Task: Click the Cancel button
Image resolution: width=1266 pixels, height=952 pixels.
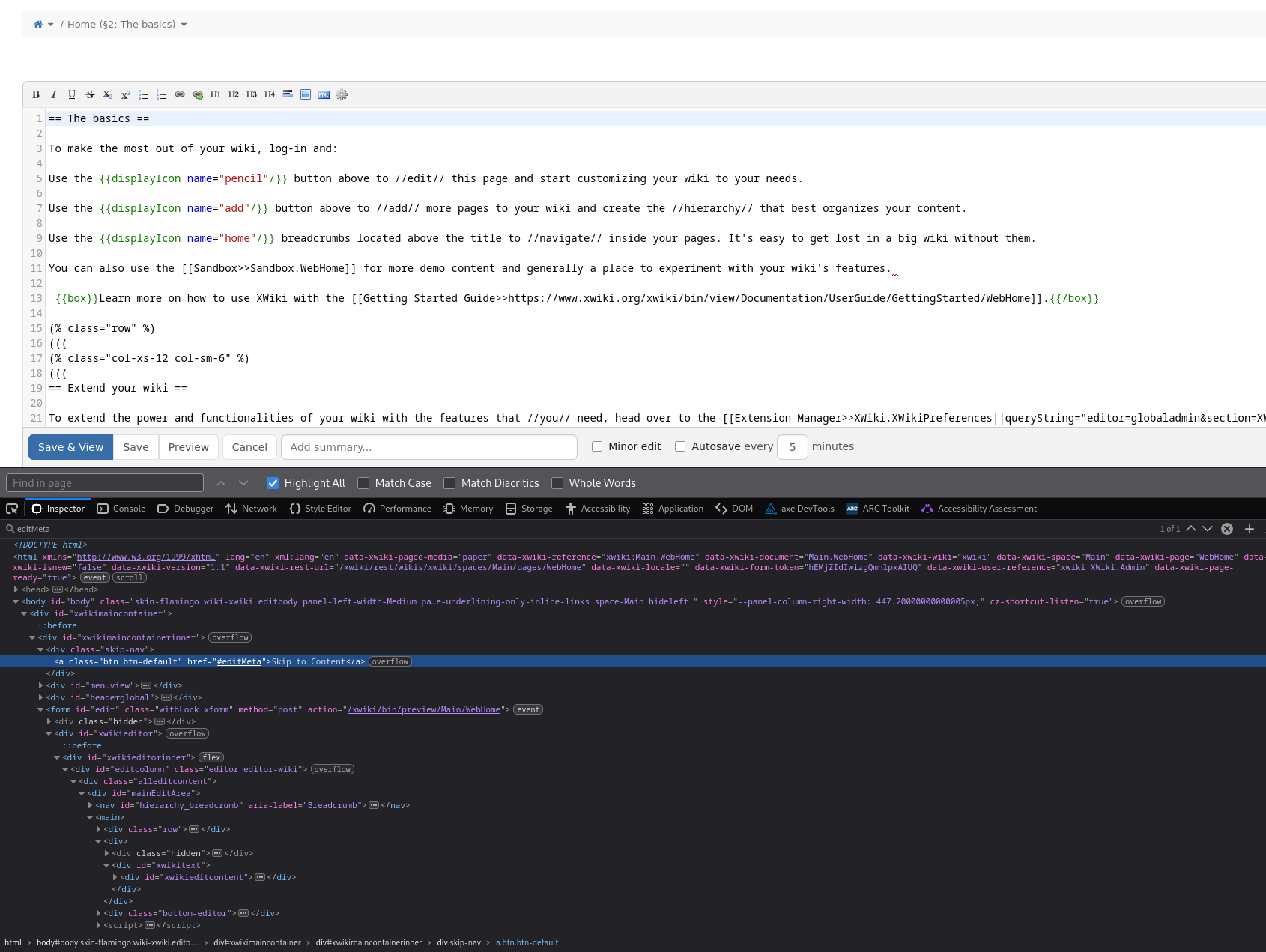Action: click(x=249, y=447)
